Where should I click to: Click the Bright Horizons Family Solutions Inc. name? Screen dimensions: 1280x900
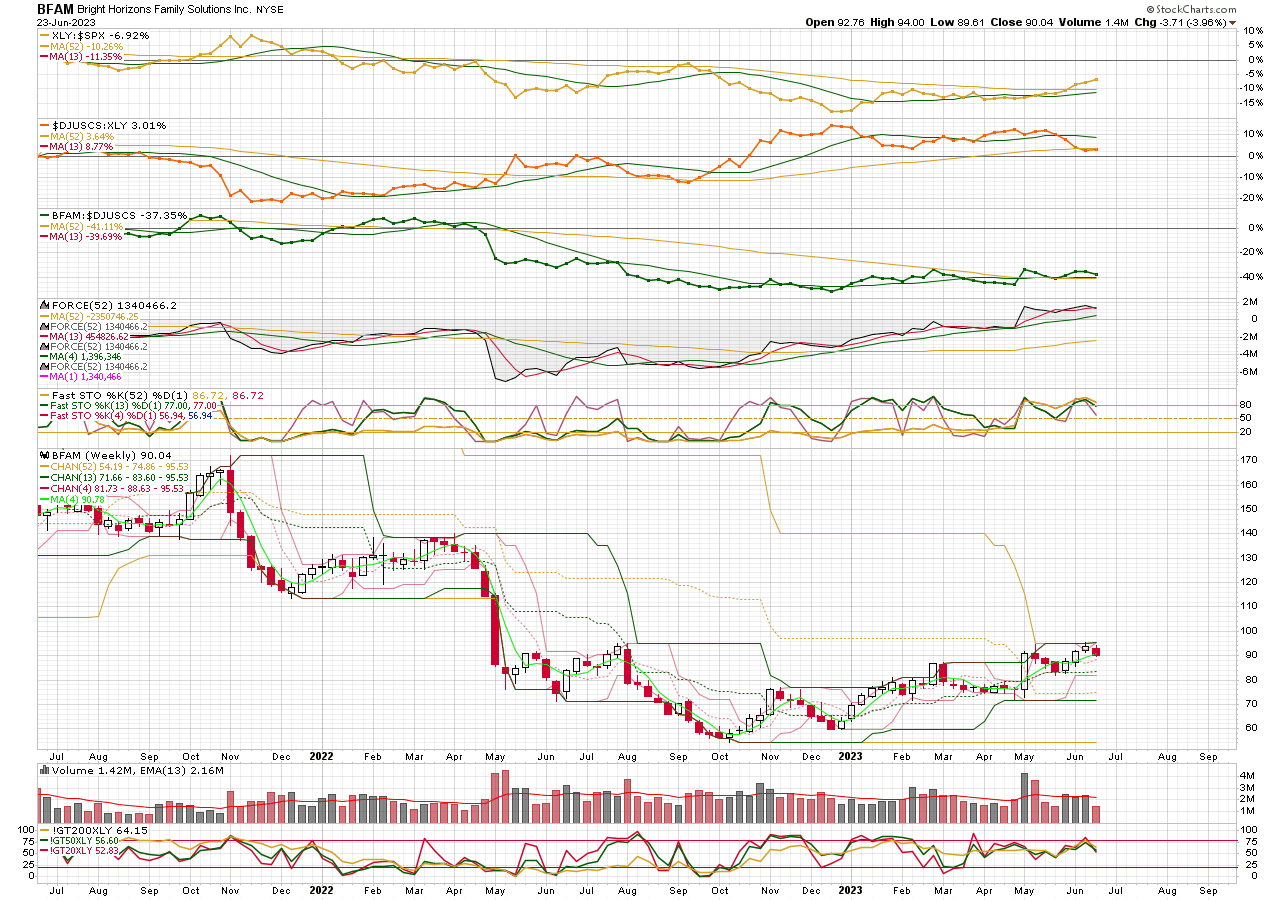coord(165,8)
